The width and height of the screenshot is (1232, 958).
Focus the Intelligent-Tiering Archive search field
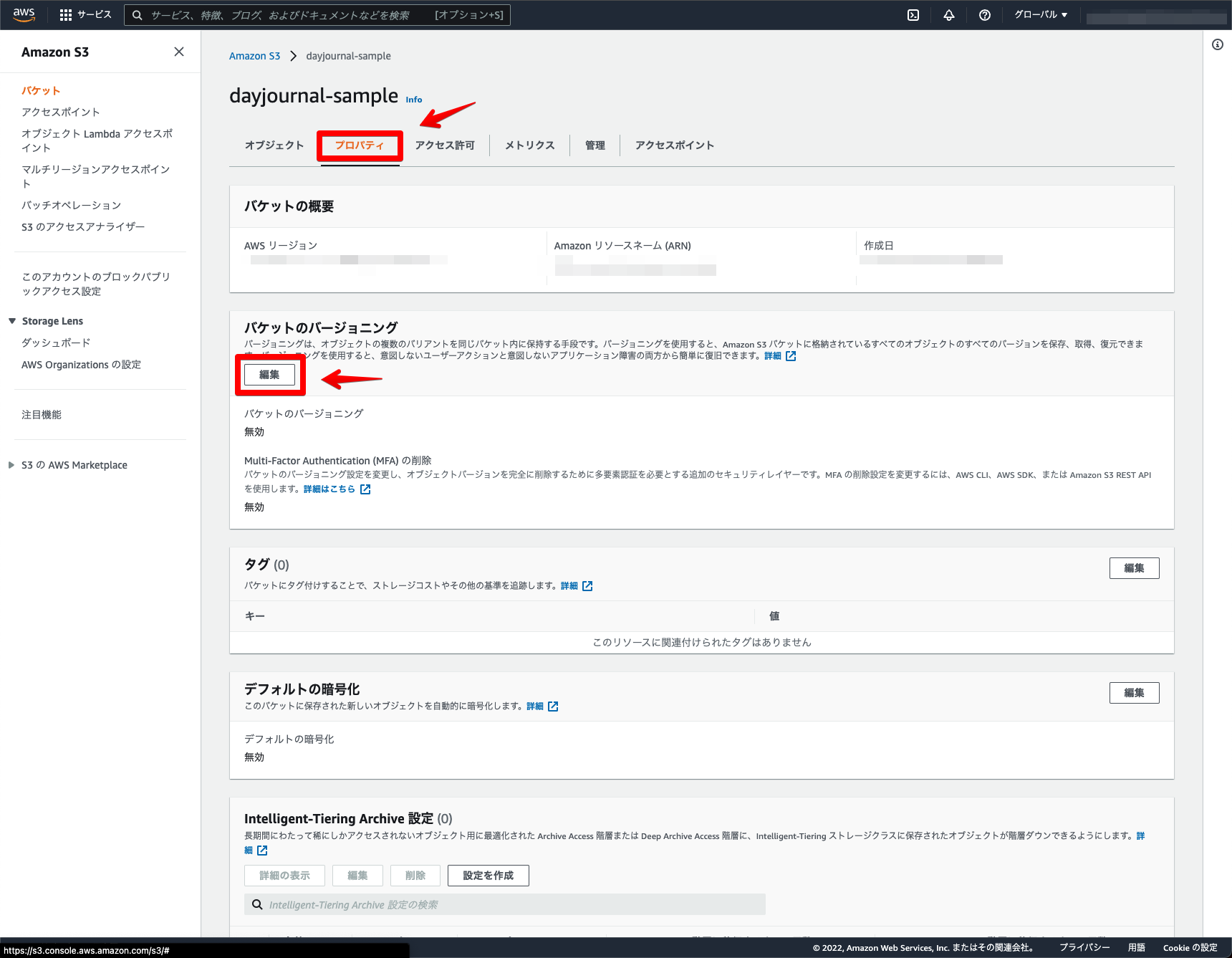(505, 905)
